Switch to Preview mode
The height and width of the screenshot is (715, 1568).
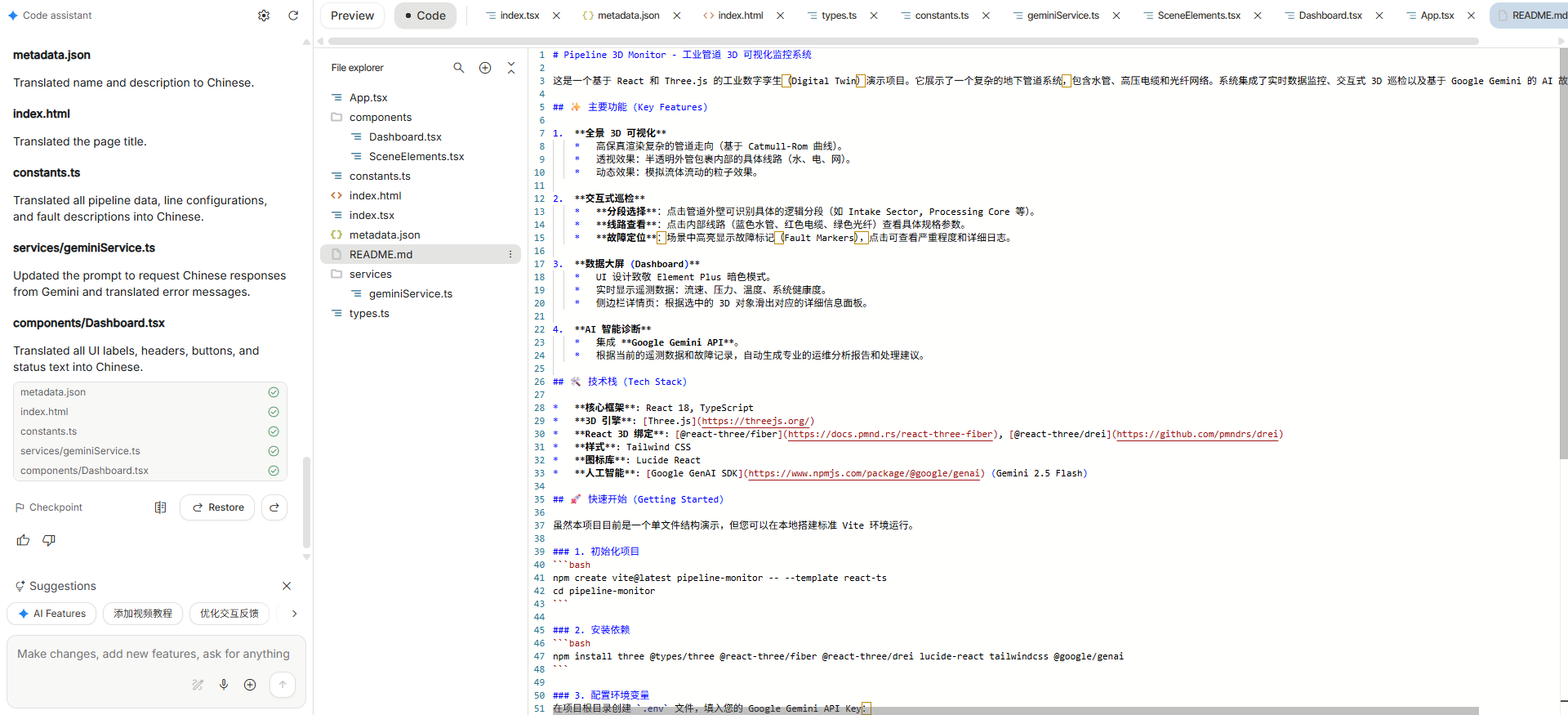[x=352, y=16]
